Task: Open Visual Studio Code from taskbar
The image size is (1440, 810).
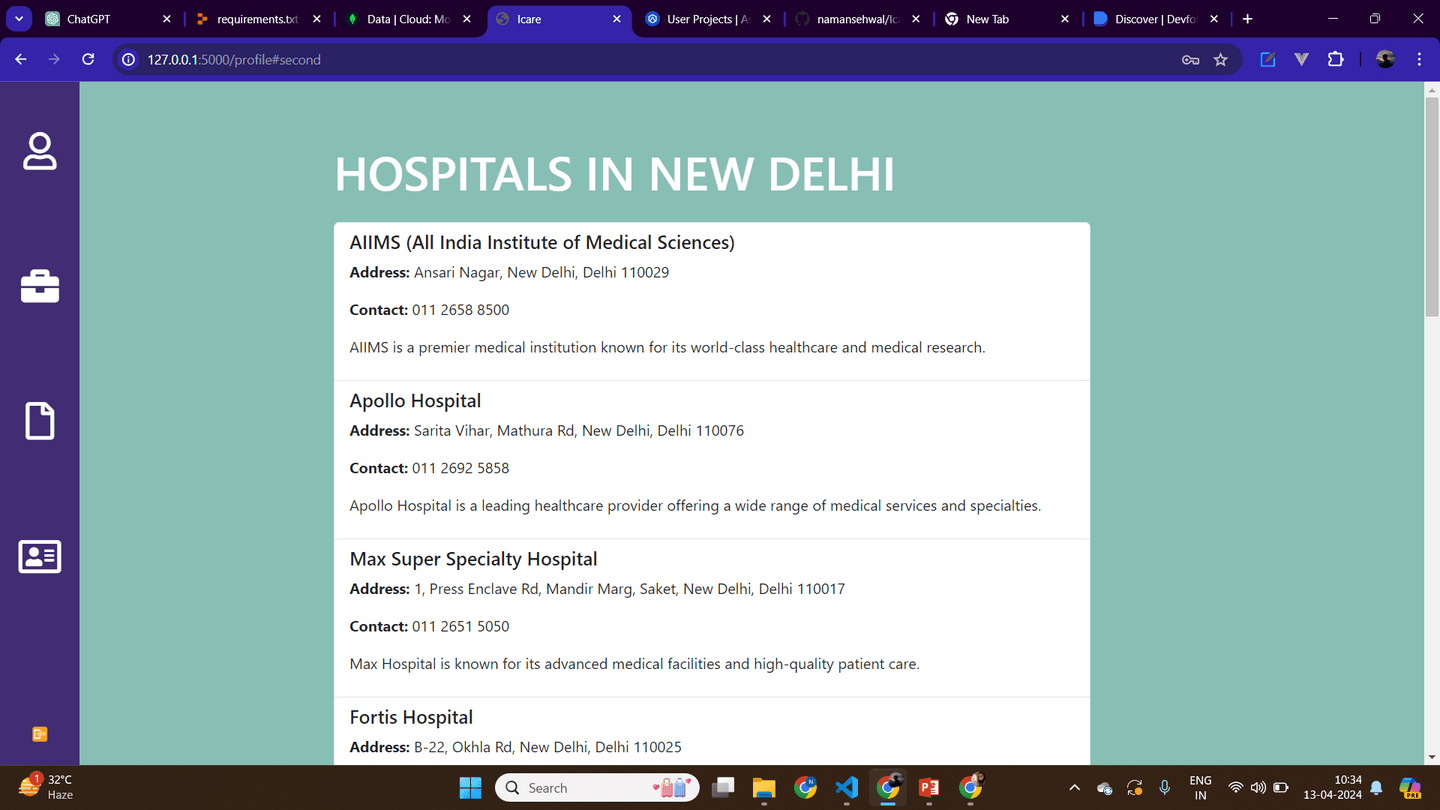Action: 846,788
